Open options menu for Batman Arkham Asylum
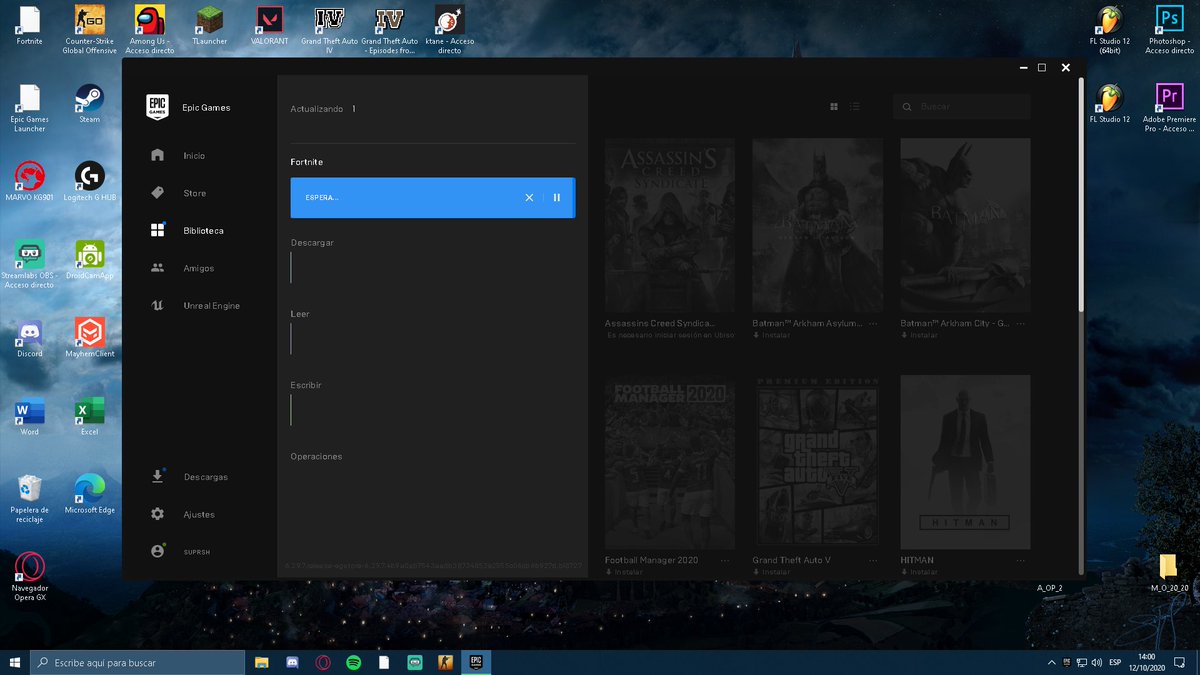Image resolution: width=1200 pixels, height=675 pixels. (x=873, y=324)
